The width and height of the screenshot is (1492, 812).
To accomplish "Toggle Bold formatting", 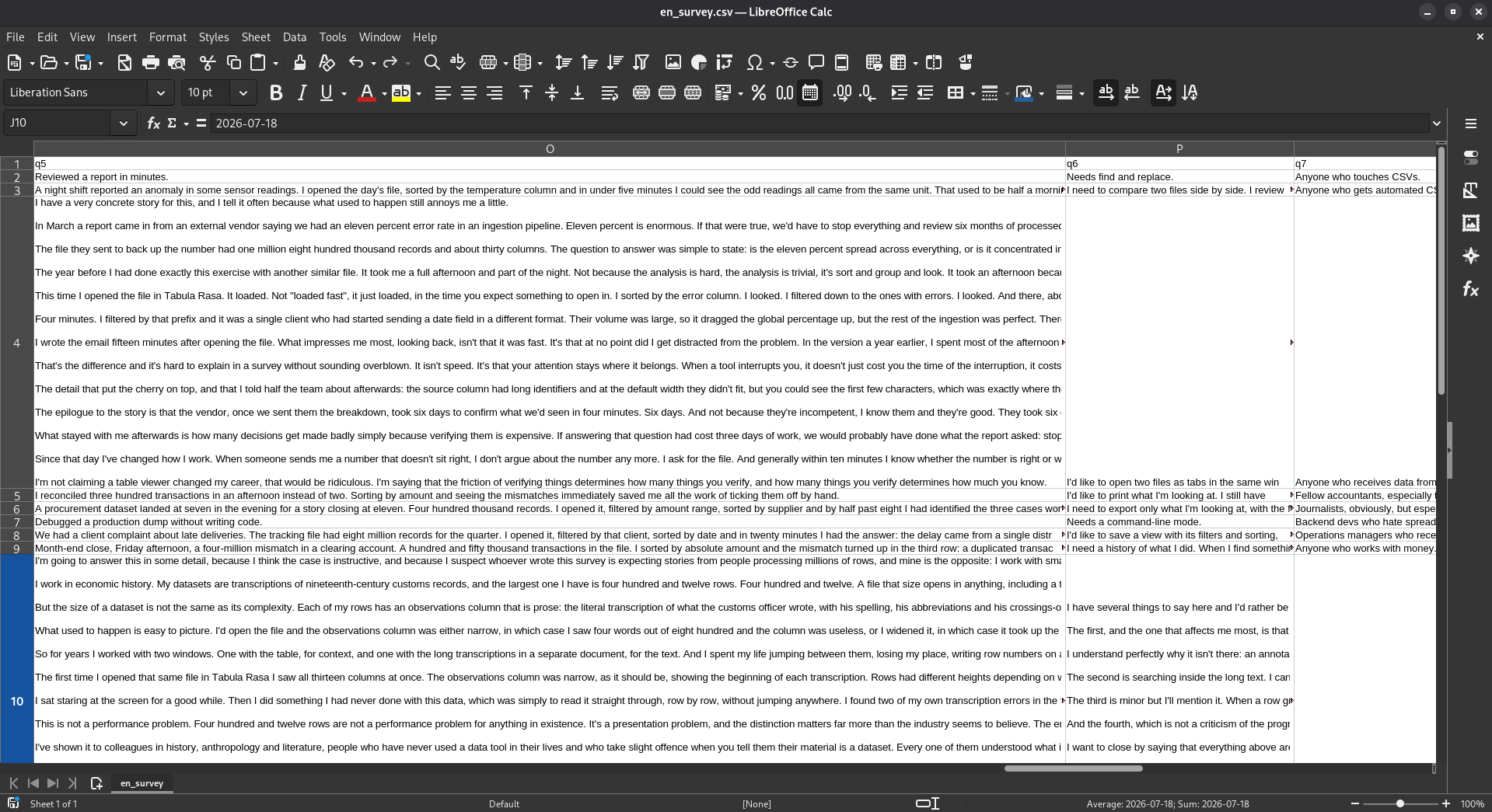I will click(x=275, y=92).
